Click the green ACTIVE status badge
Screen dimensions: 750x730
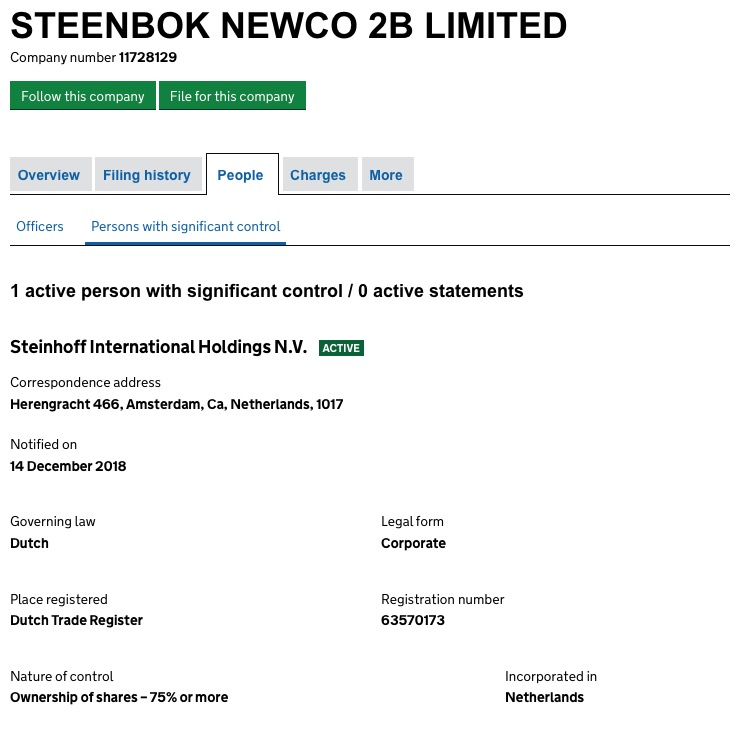pyautogui.click(x=341, y=348)
